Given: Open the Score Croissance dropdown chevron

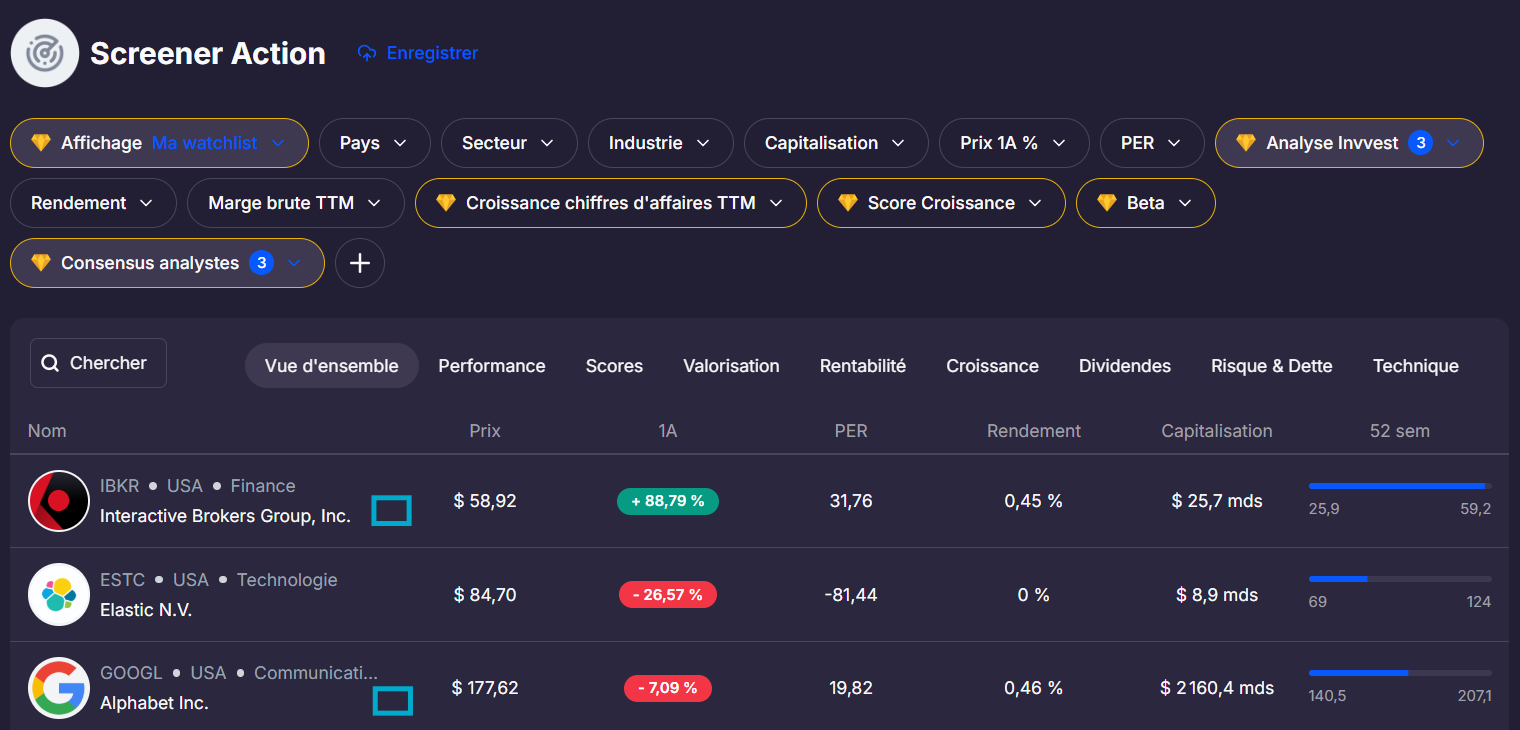Looking at the screenshot, I should pyautogui.click(x=1035, y=203).
